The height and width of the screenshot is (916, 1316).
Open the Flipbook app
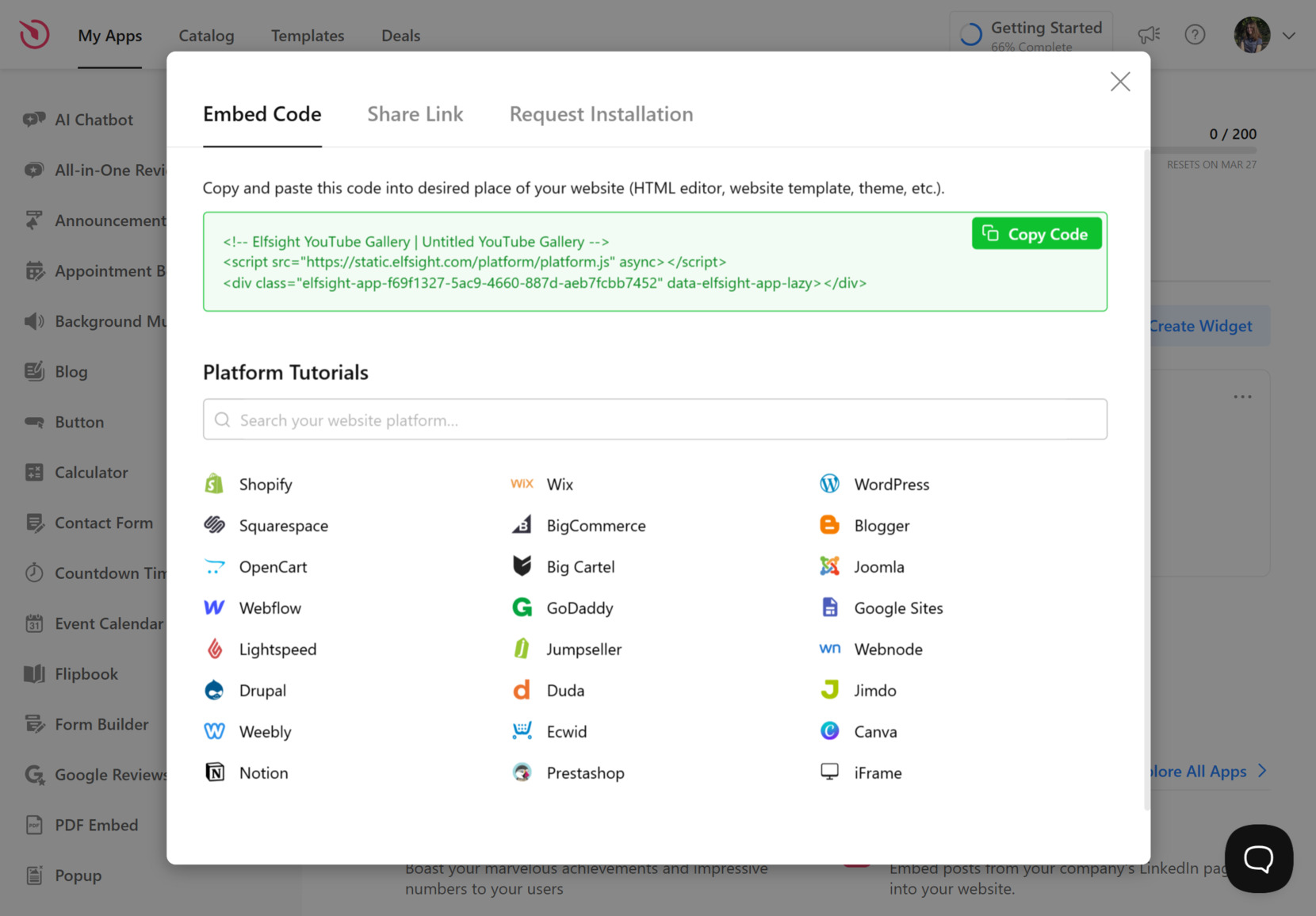pyautogui.click(x=86, y=673)
